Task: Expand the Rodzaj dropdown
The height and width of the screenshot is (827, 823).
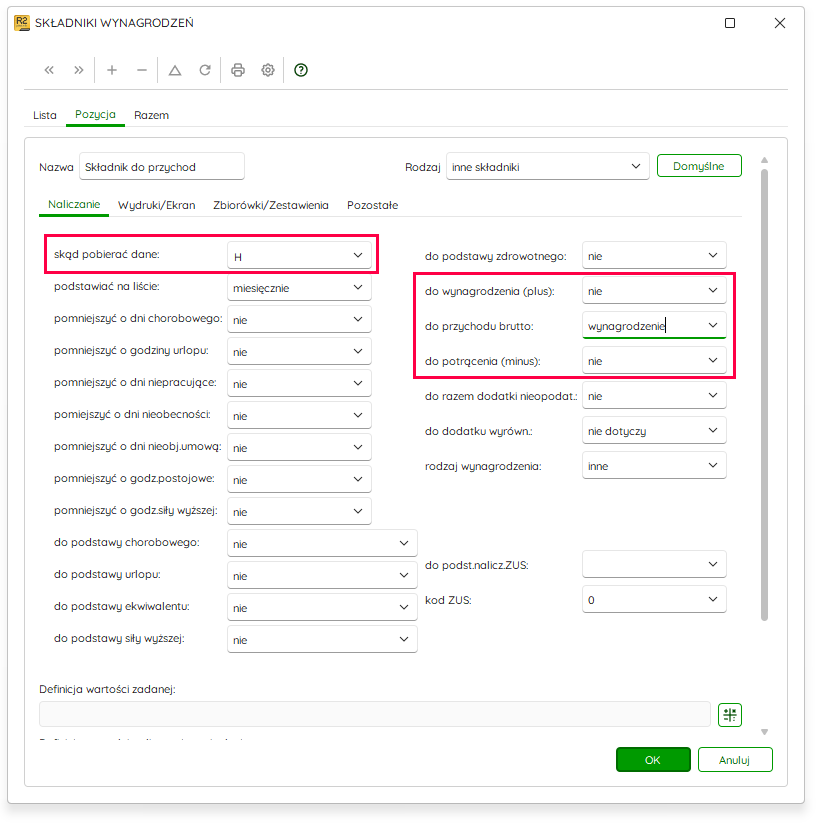Action: point(548,167)
